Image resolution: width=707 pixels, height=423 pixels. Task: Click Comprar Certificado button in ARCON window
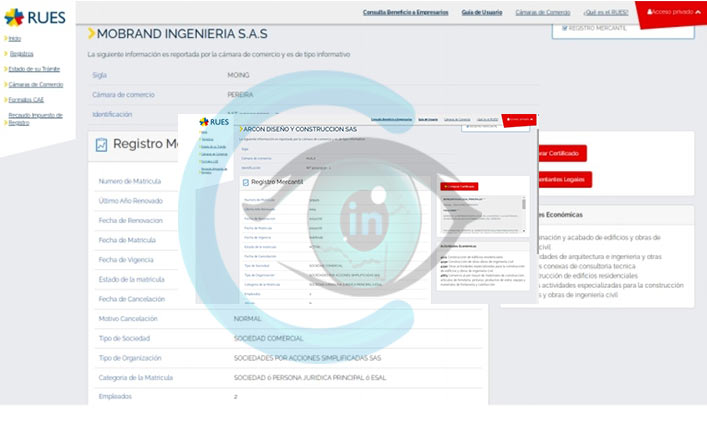click(459, 186)
